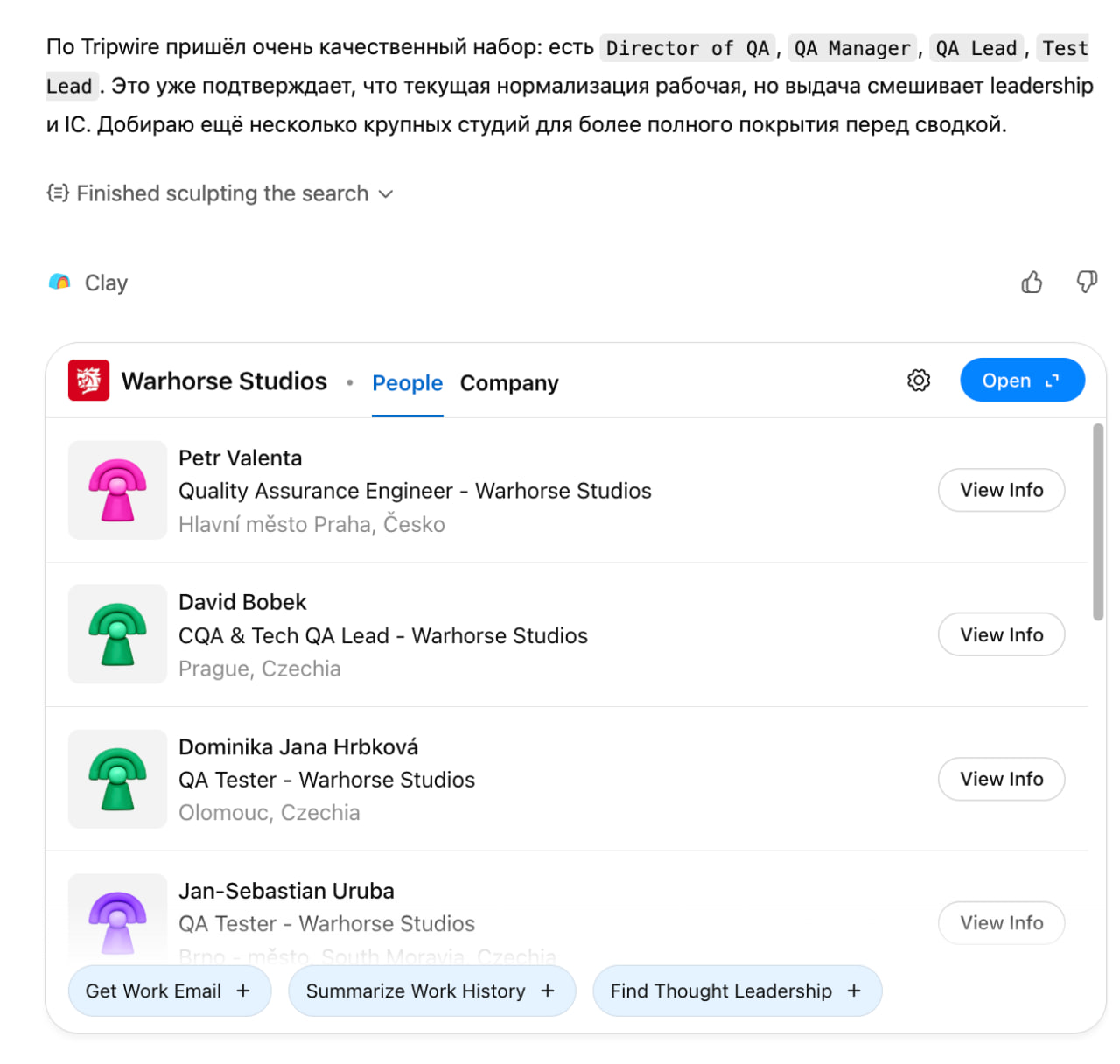Switch to the People tab
Viewport: 1120px width, 1064px height.
point(407,383)
